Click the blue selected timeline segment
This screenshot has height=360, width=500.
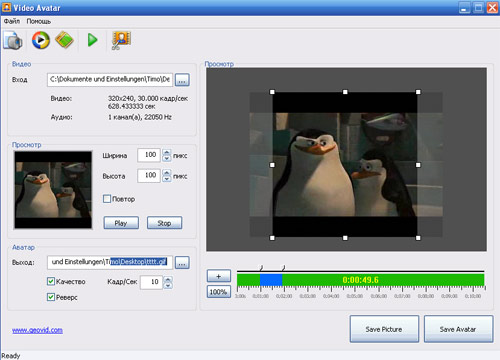point(271,280)
